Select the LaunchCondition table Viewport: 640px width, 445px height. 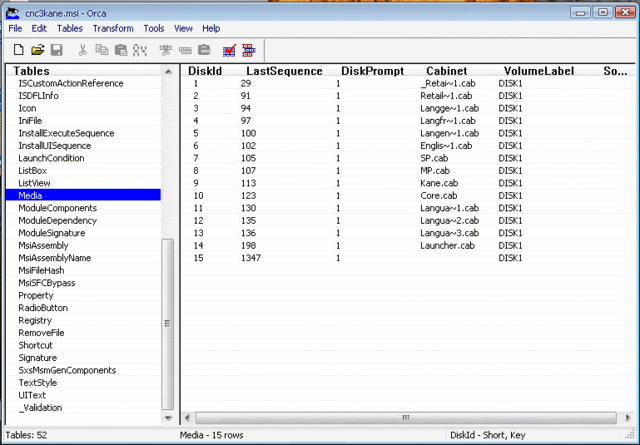point(51,158)
